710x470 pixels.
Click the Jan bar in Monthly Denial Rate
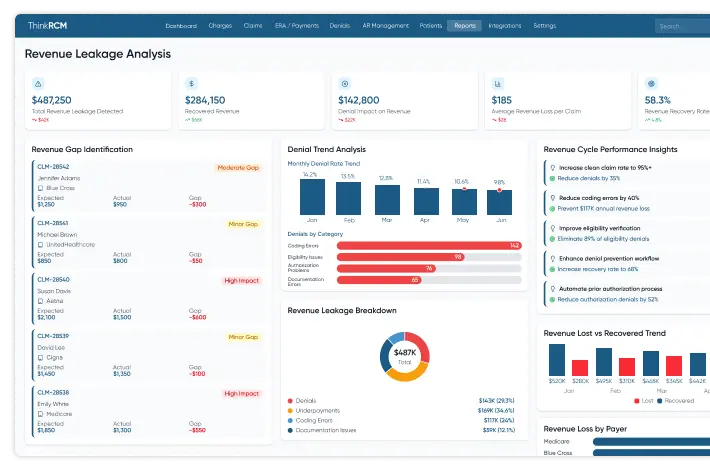pyautogui.click(x=312, y=197)
